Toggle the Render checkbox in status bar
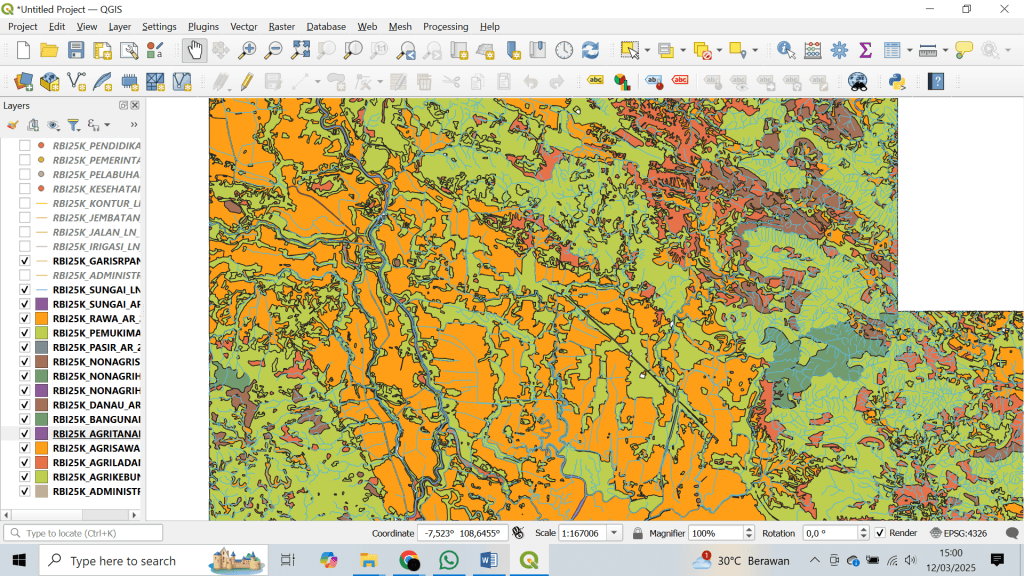Image resolution: width=1024 pixels, height=576 pixels. click(x=880, y=533)
